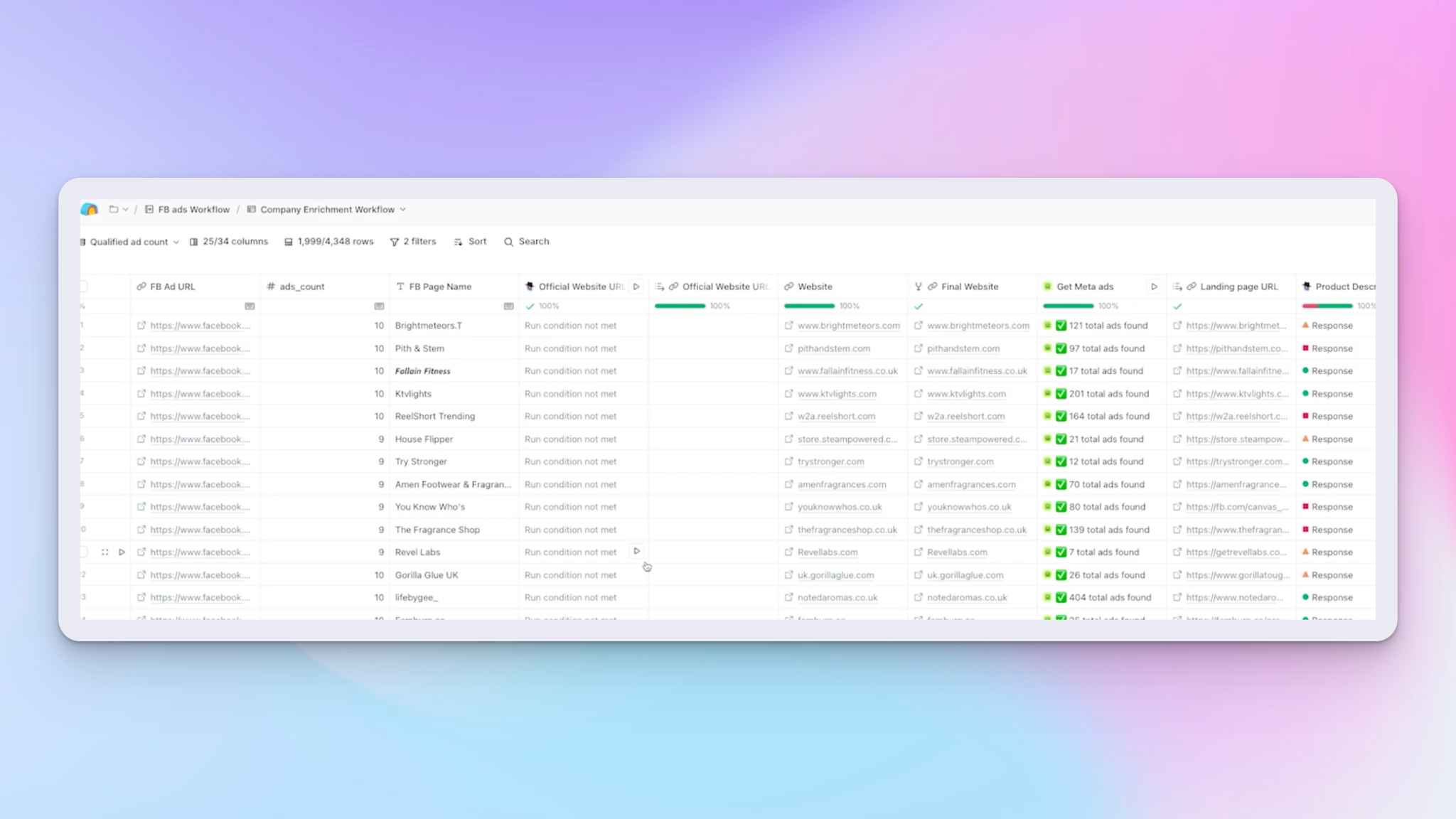Open the Company Enrichment Workflow dropdown
The width and height of the screenshot is (1456, 819).
click(x=402, y=209)
